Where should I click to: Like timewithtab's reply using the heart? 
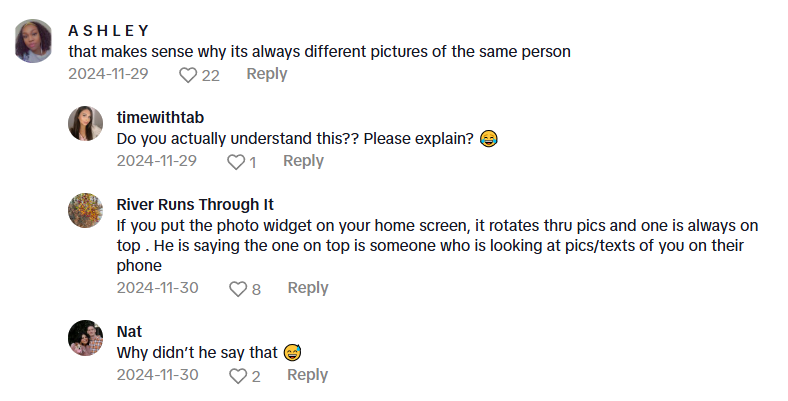(x=236, y=161)
